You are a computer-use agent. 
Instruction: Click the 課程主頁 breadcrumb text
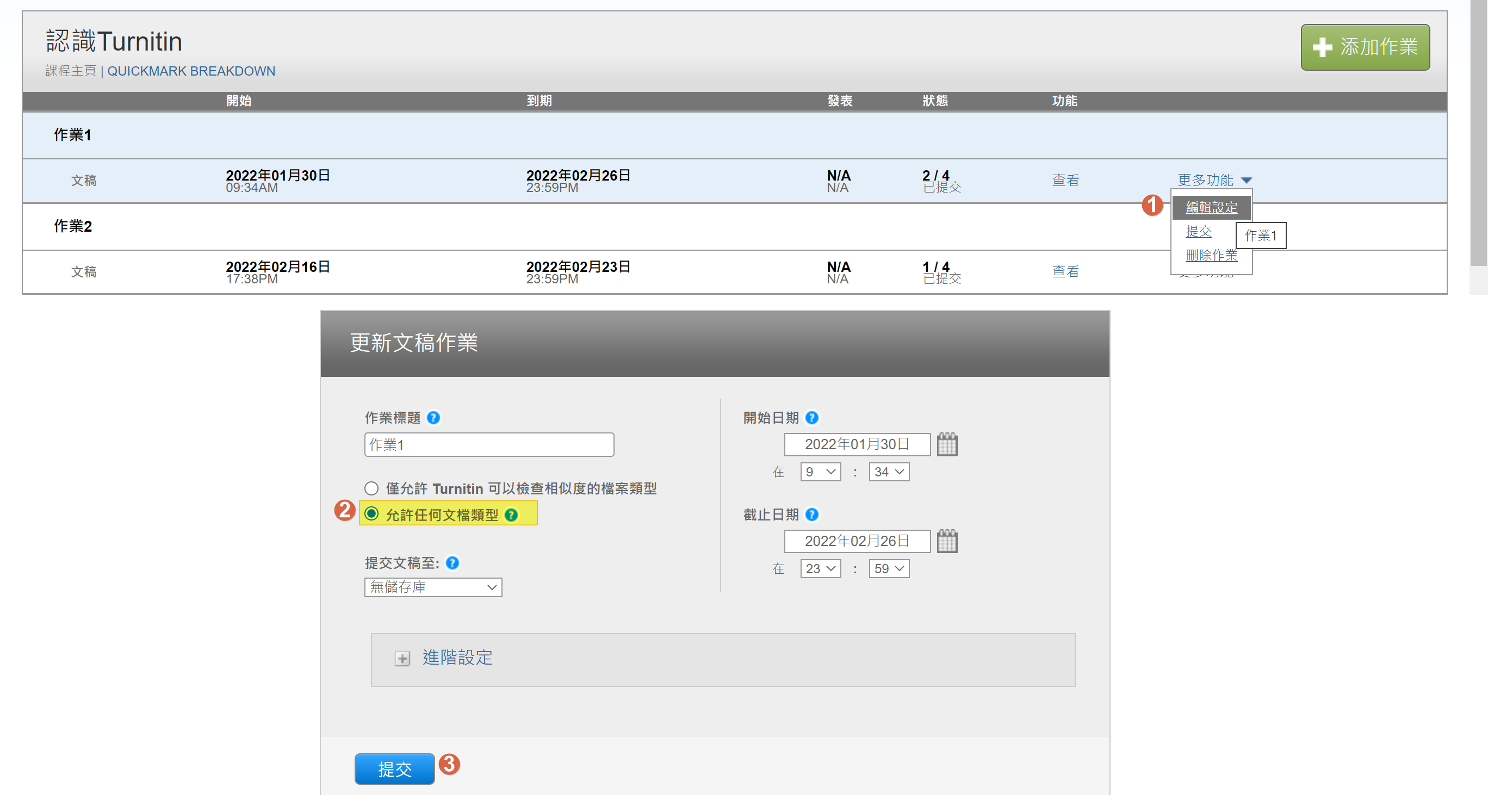coord(71,71)
